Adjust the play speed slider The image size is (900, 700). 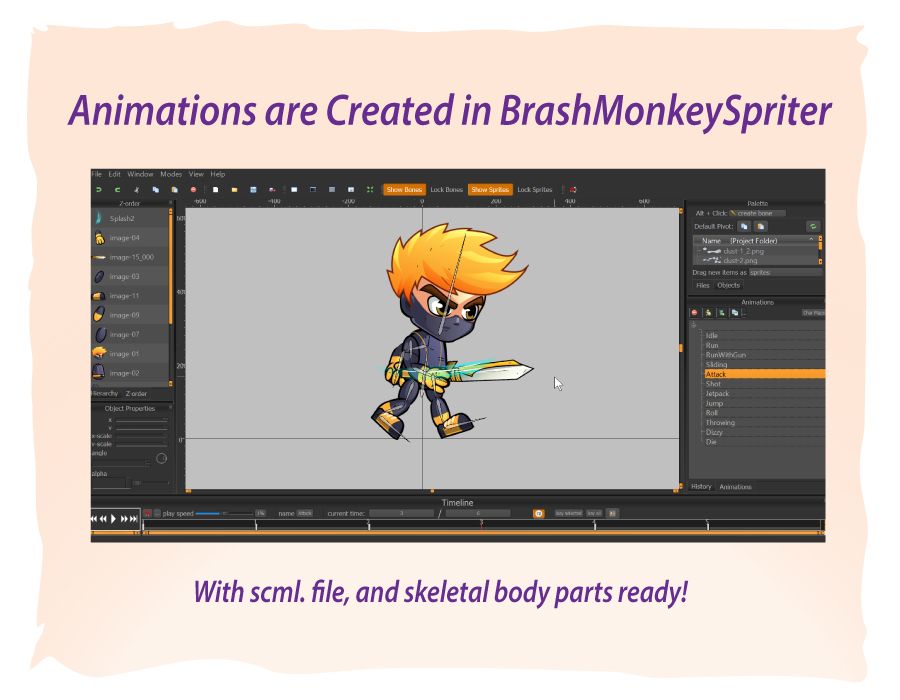tap(224, 514)
